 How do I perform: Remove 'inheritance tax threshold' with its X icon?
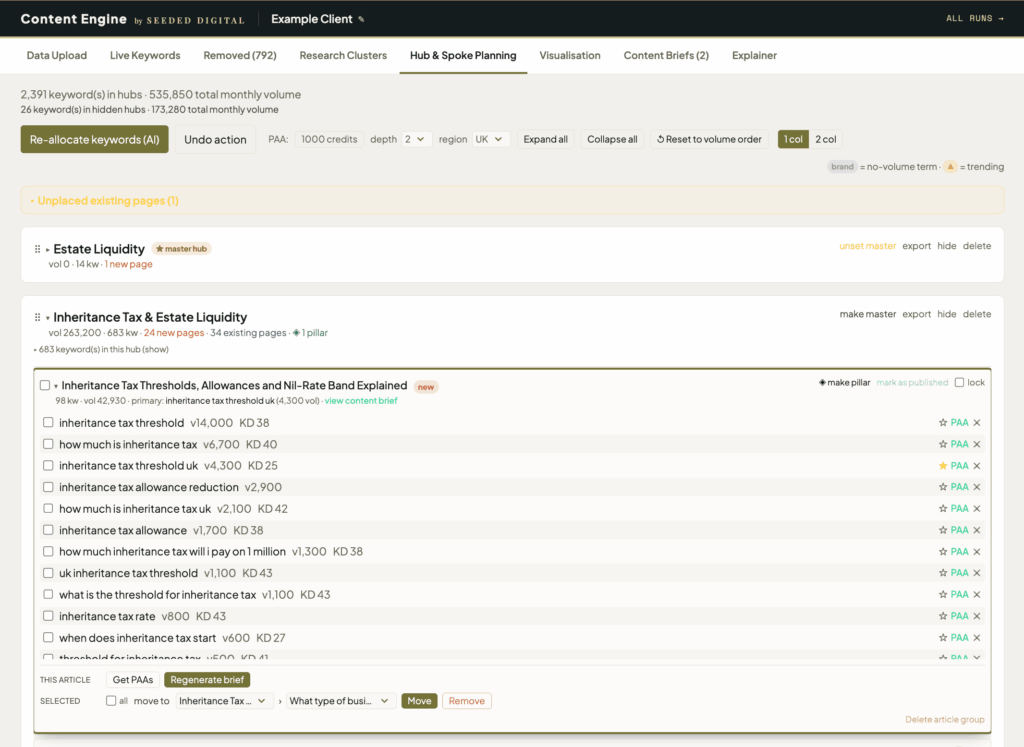coord(977,422)
